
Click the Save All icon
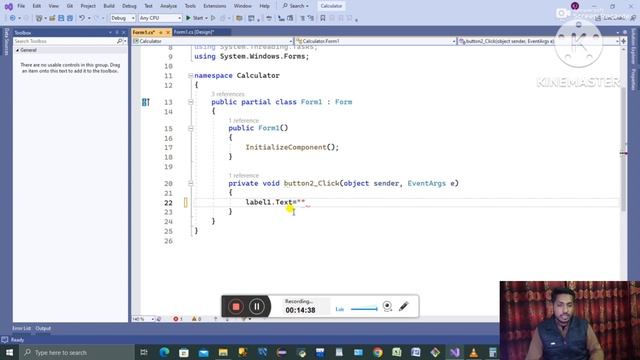click(70, 18)
